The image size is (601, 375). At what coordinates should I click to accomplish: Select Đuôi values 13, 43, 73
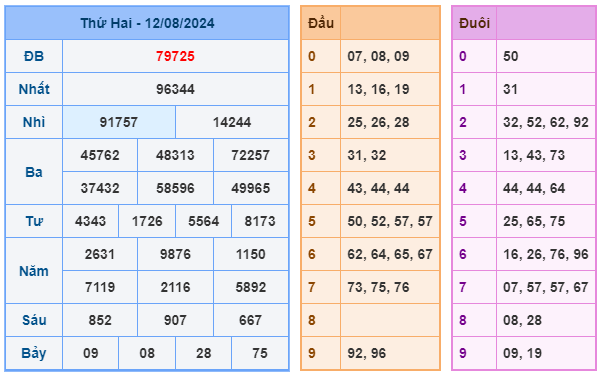[534, 155]
